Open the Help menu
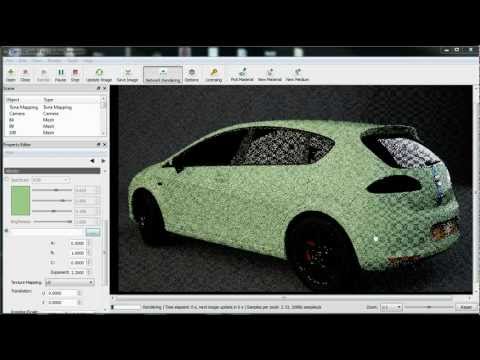The image size is (480, 360). [87, 61]
